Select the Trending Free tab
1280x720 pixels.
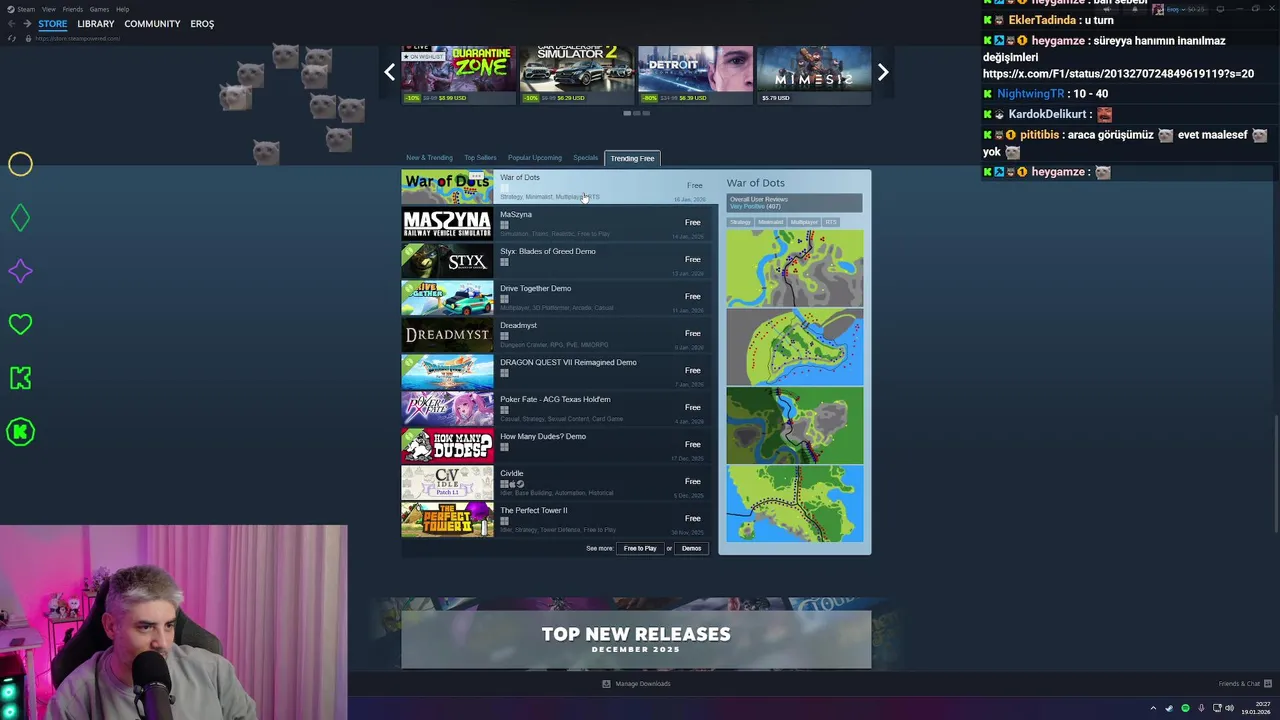pyautogui.click(x=632, y=158)
